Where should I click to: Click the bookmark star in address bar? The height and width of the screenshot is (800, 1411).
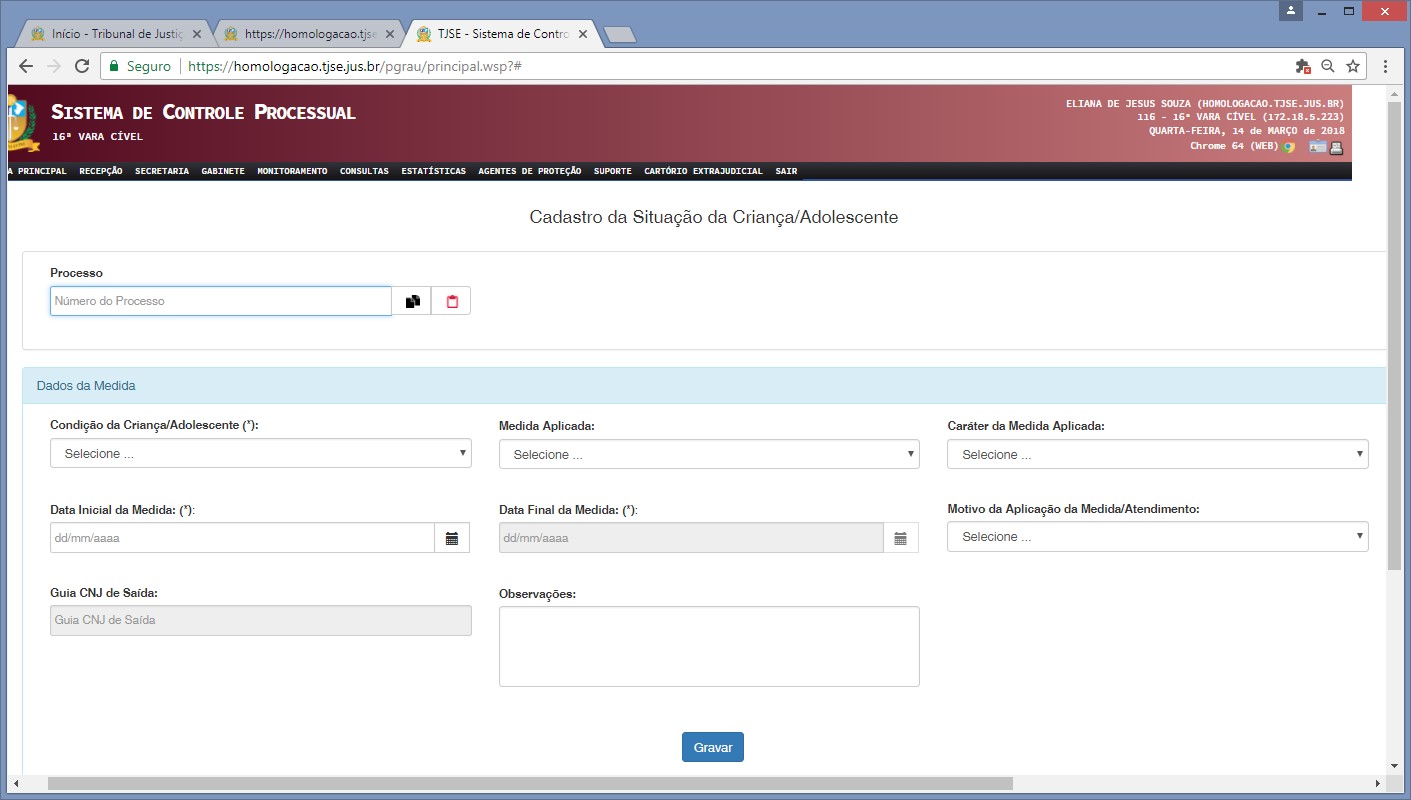[1353, 66]
